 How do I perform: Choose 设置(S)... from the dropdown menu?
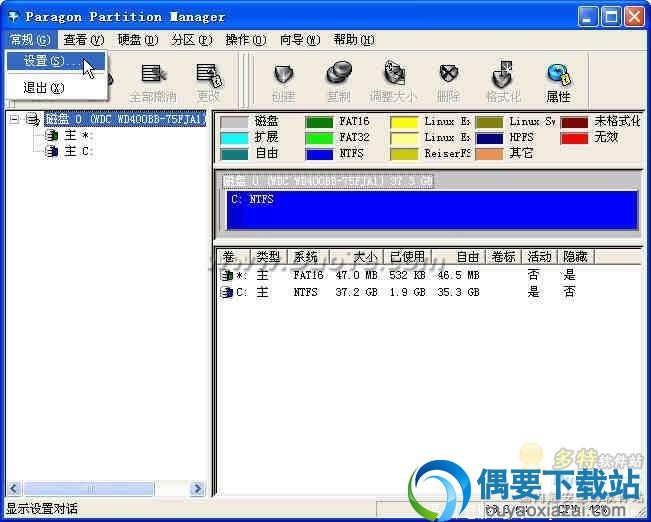click(56, 61)
